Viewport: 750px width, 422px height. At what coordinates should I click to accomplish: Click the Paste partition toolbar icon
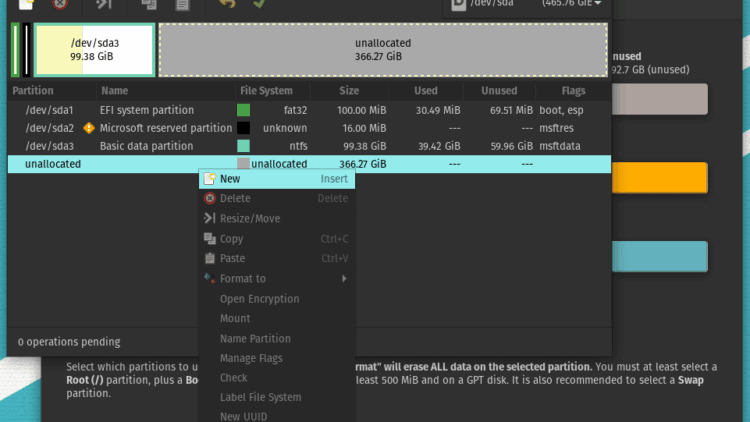182,4
